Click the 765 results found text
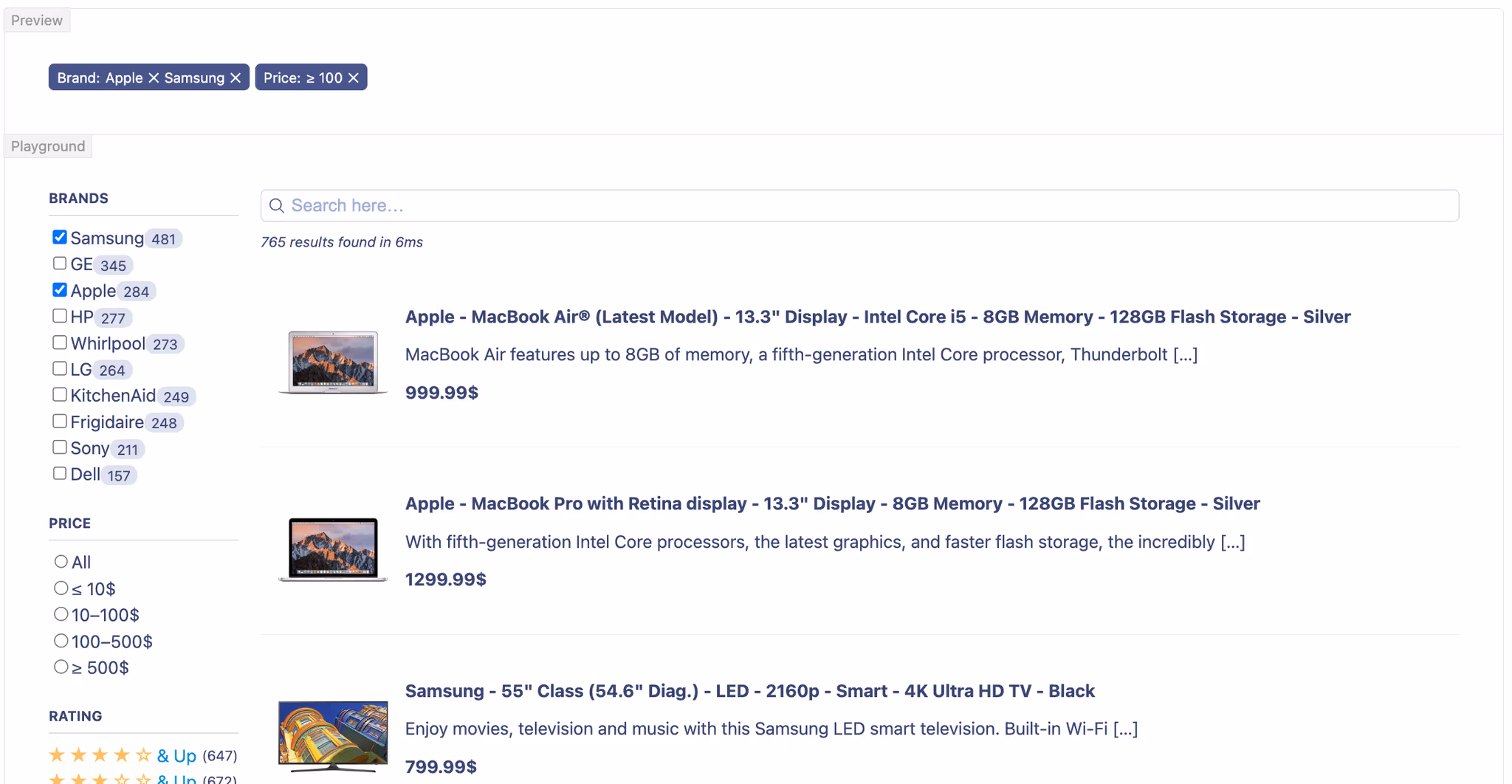This screenshot has width=1512, height=784. pyautogui.click(x=342, y=242)
